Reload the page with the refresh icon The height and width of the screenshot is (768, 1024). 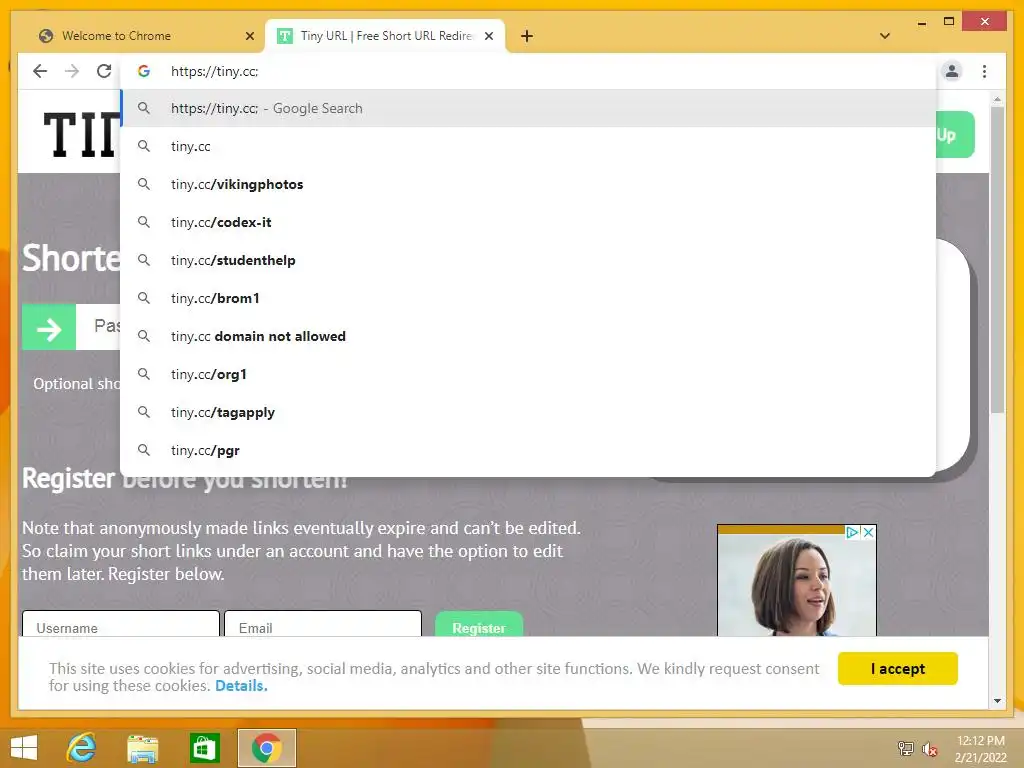[x=104, y=71]
